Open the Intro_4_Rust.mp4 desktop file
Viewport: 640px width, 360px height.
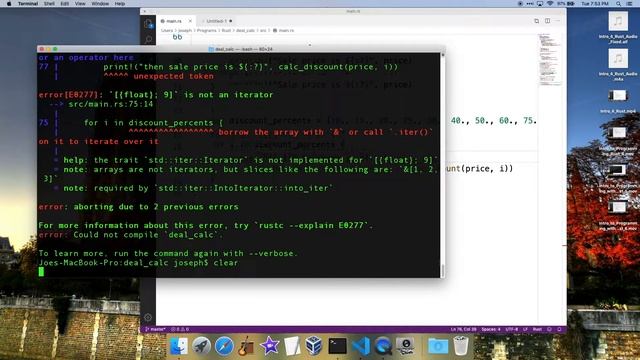pyautogui.click(x=618, y=101)
